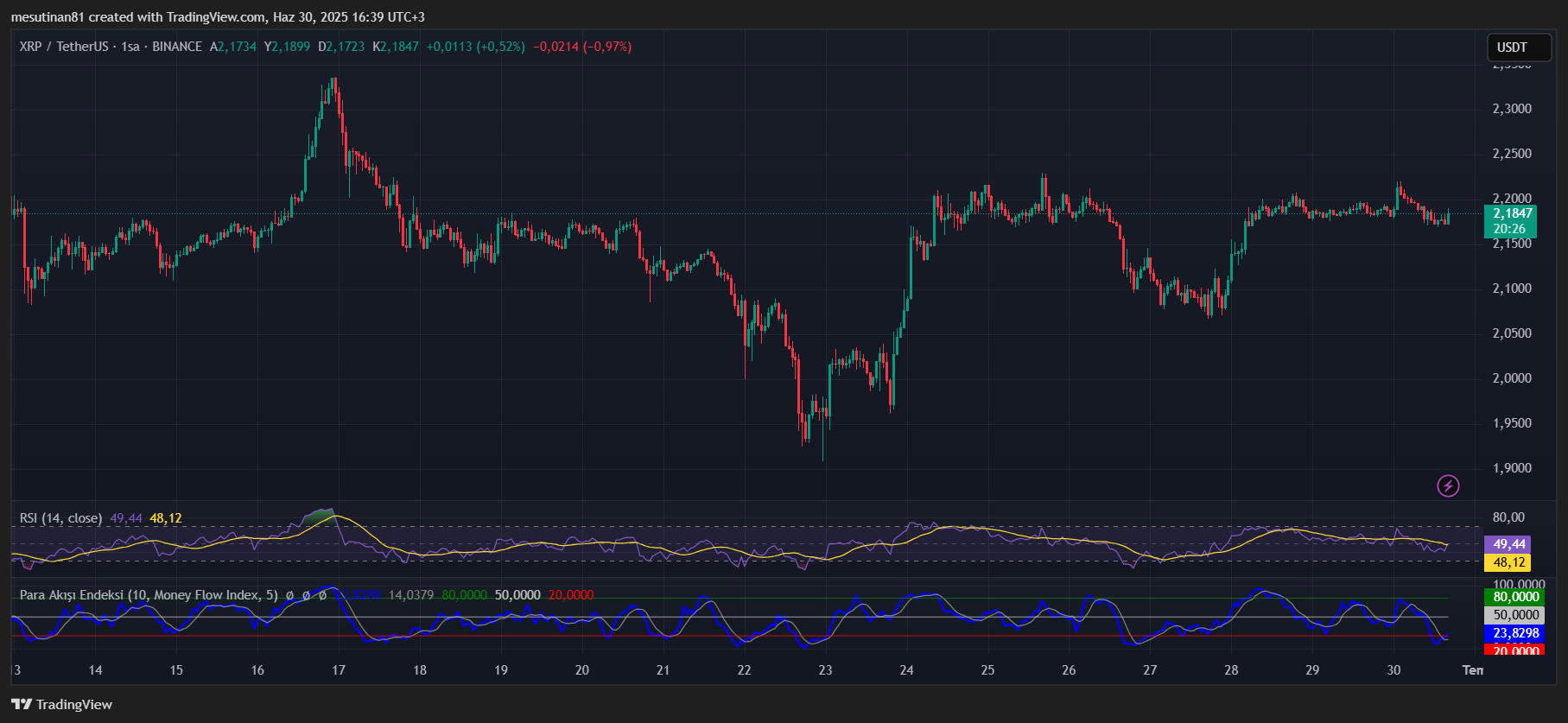Click the 100,0000 Money Flow scale label
The height and width of the screenshot is (723, 1568).
(1519, 585)
